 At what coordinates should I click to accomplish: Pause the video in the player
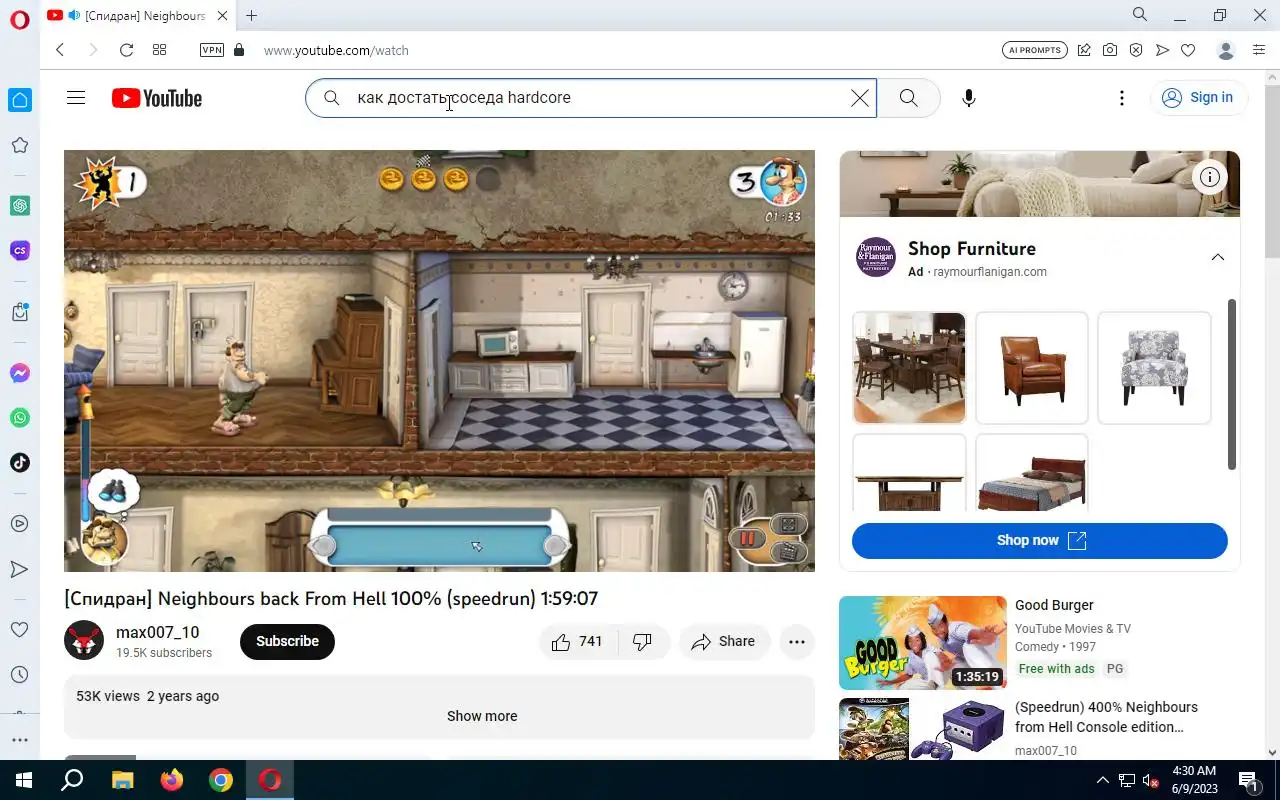pyautogui.click(x=746, y=538)
